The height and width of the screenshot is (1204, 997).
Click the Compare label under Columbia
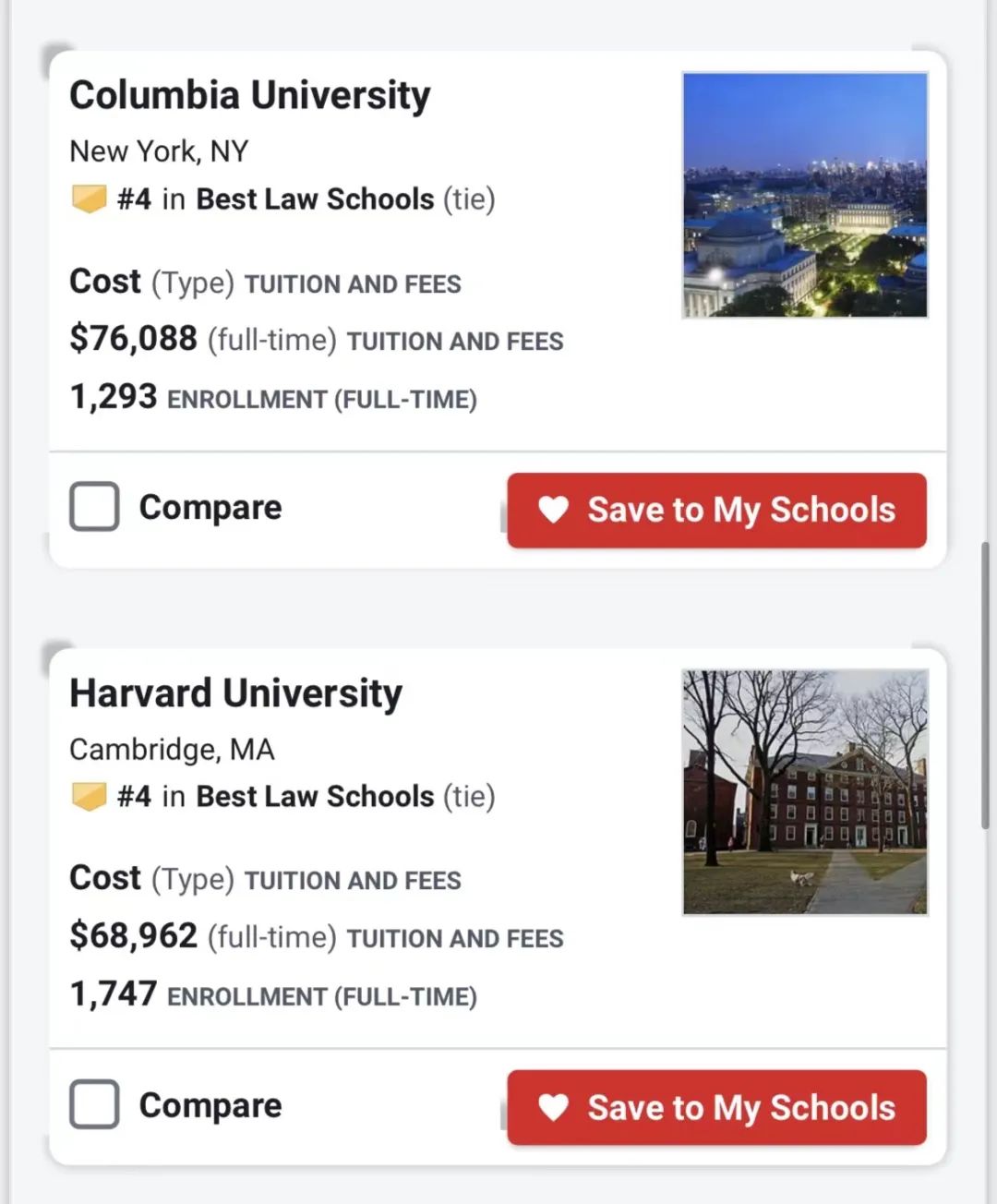(210, 508)
